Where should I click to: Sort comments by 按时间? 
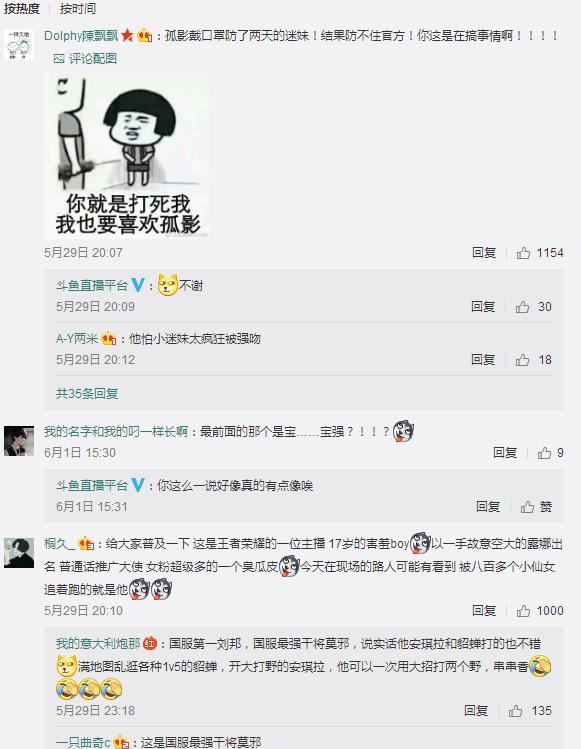[78, 9]
